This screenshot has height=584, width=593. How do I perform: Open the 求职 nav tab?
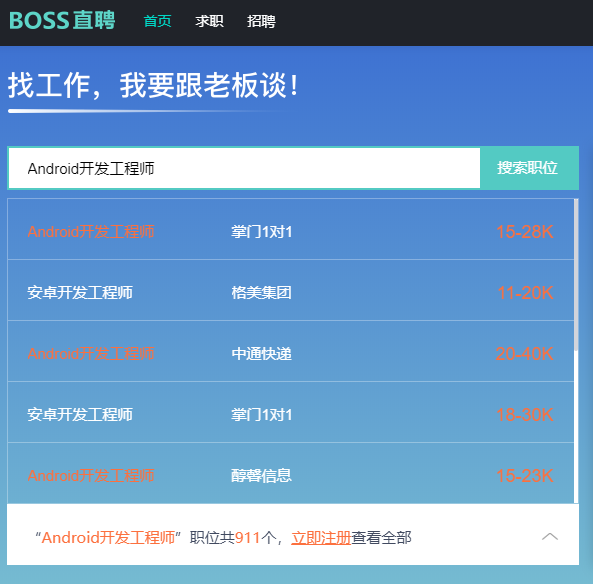[x=210, y=21]
